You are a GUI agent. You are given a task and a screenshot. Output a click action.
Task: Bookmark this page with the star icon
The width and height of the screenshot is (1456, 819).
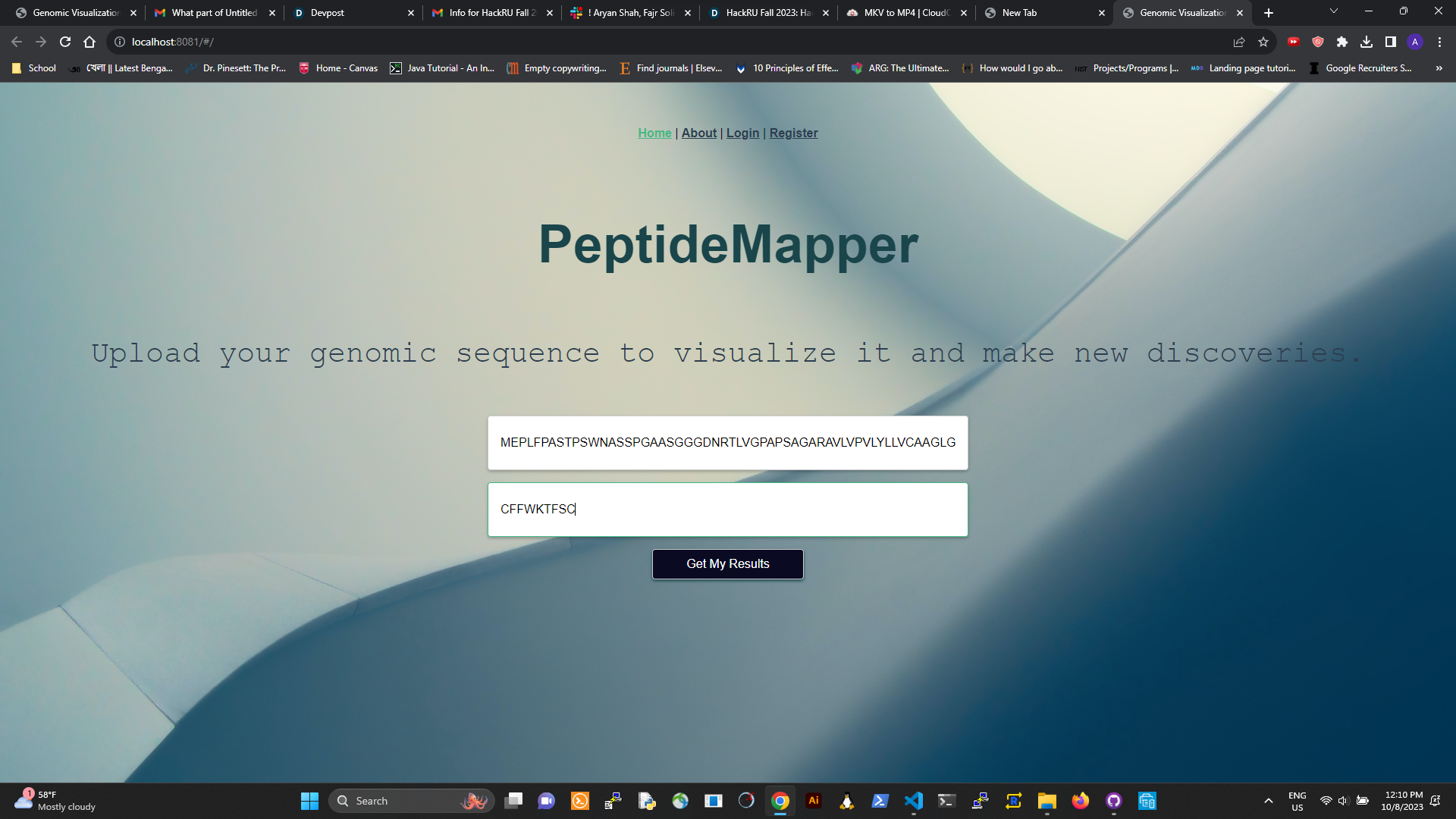(1263, 42)
